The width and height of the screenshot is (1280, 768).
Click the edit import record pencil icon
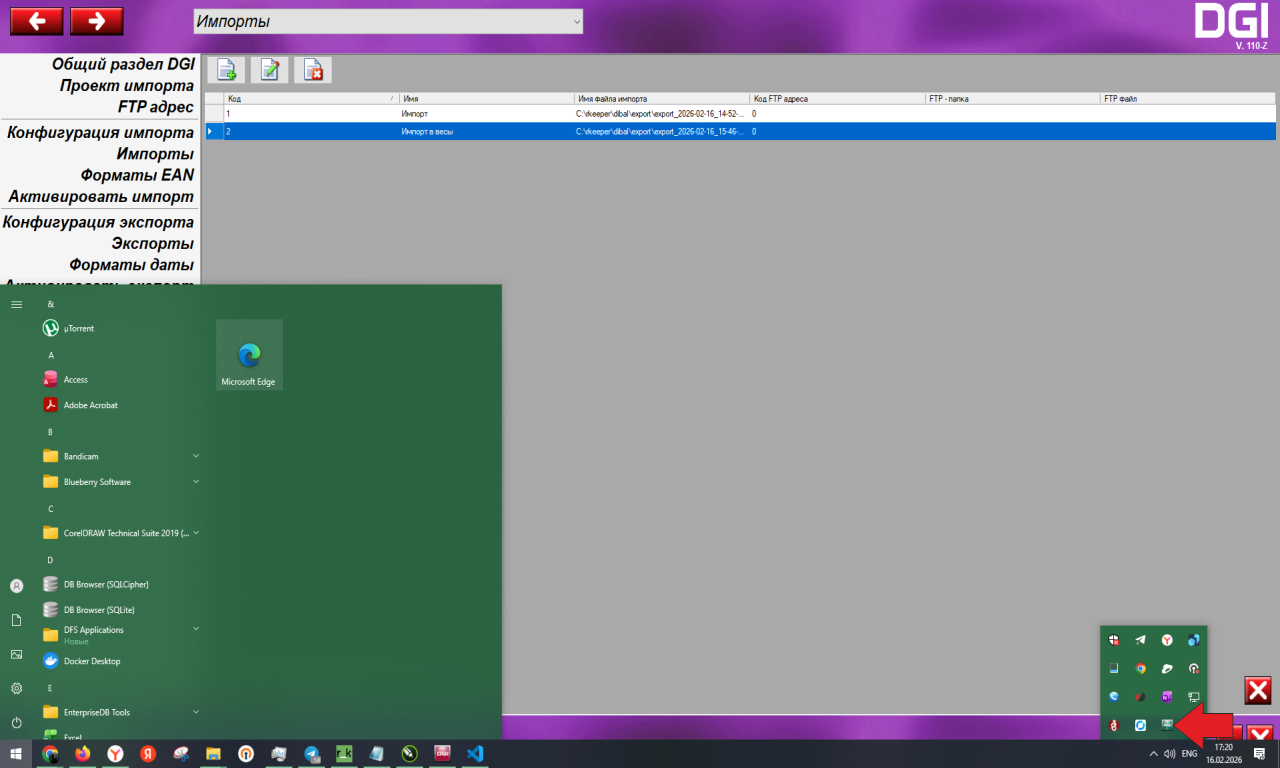coord(269,70)
